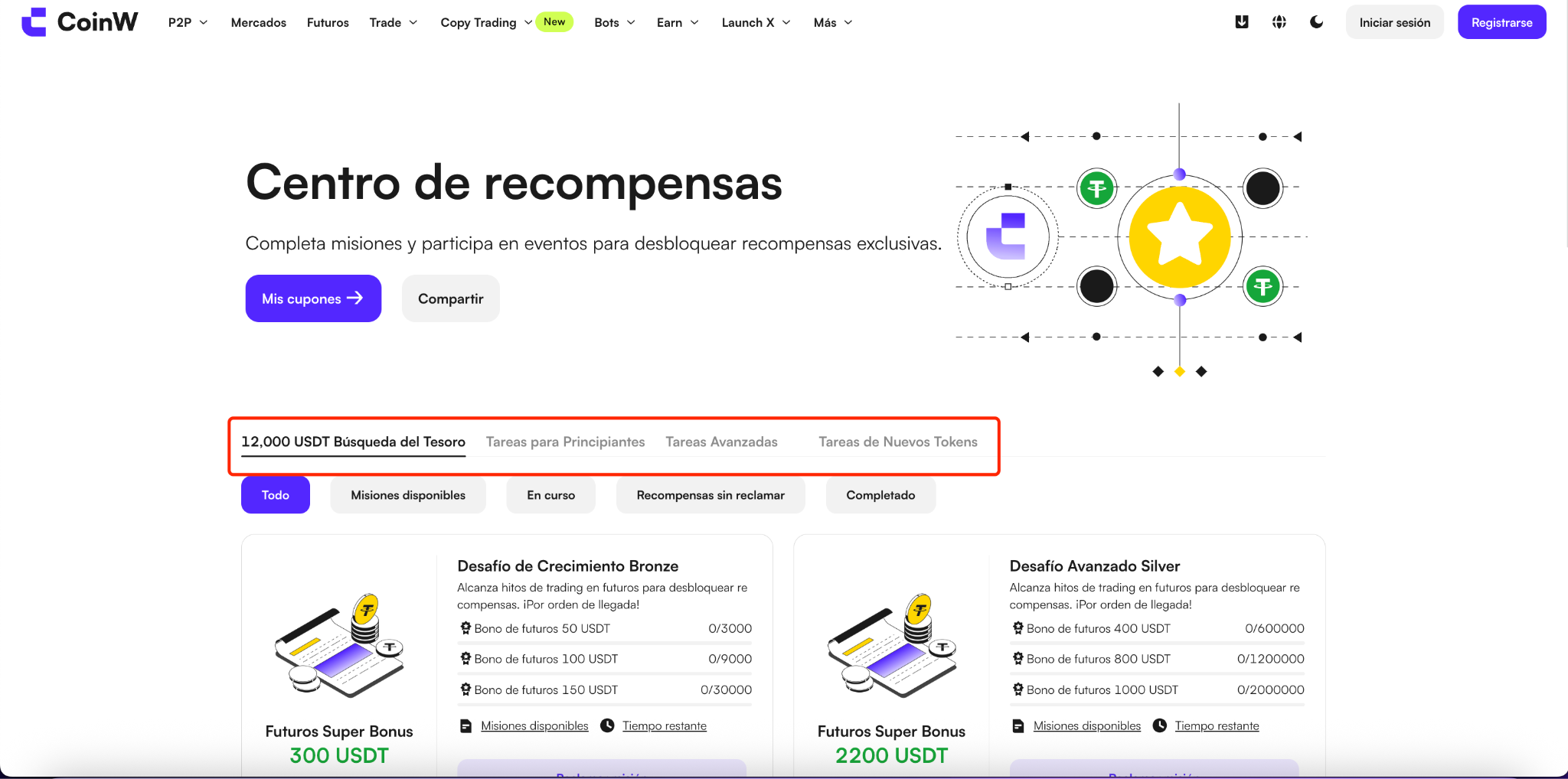The width and height of the screenshot is (1568, 779).
Task: Click the Desafío Avanzado Silver title
Action: tap(1095, 566)
